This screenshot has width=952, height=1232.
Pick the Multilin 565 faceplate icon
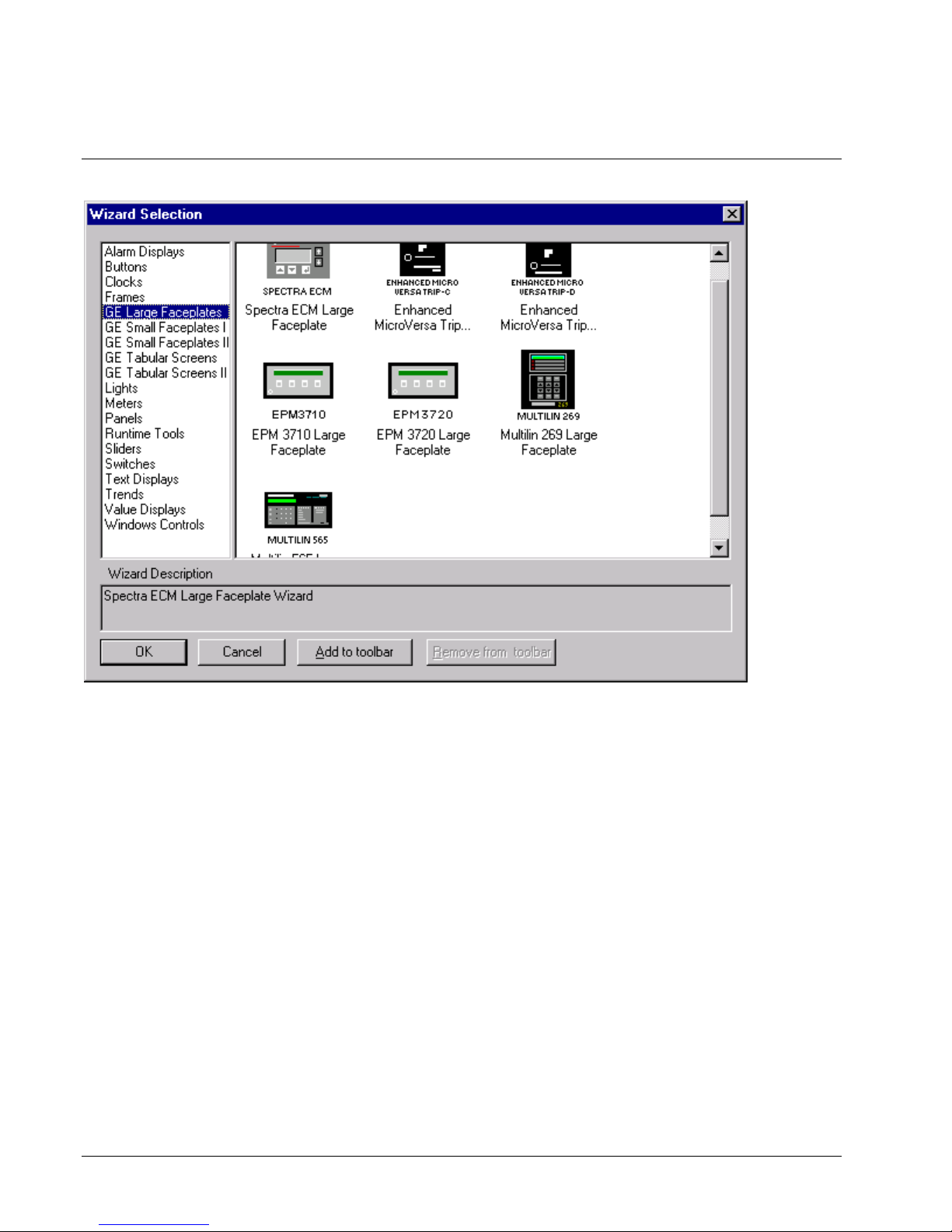[298, 510]
